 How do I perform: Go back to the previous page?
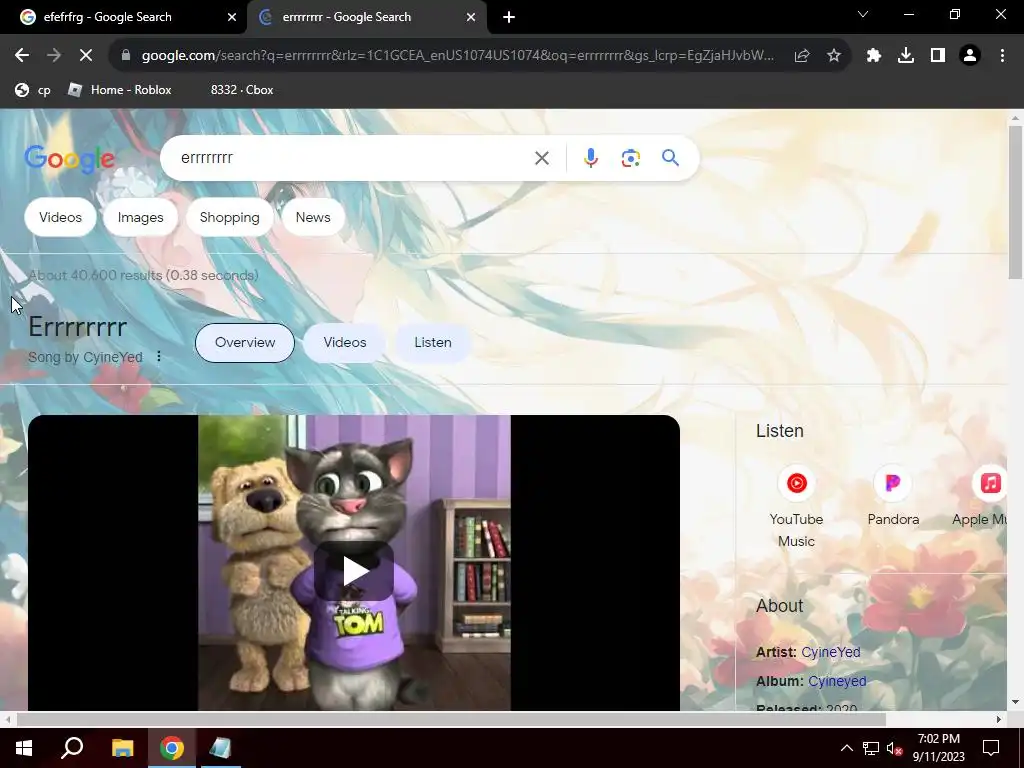(22, 56)
